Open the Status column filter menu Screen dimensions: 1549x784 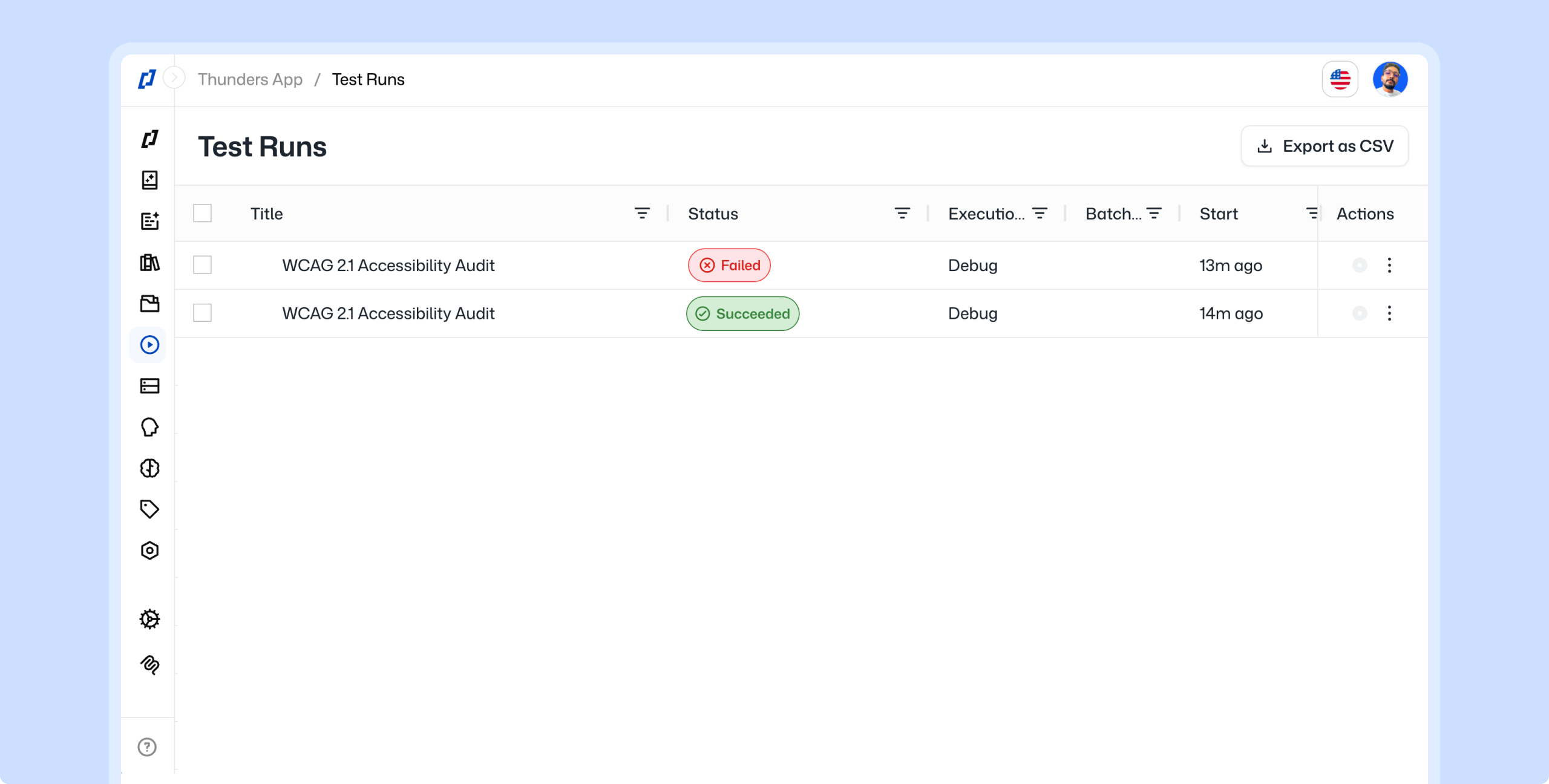tap(902, 214)
